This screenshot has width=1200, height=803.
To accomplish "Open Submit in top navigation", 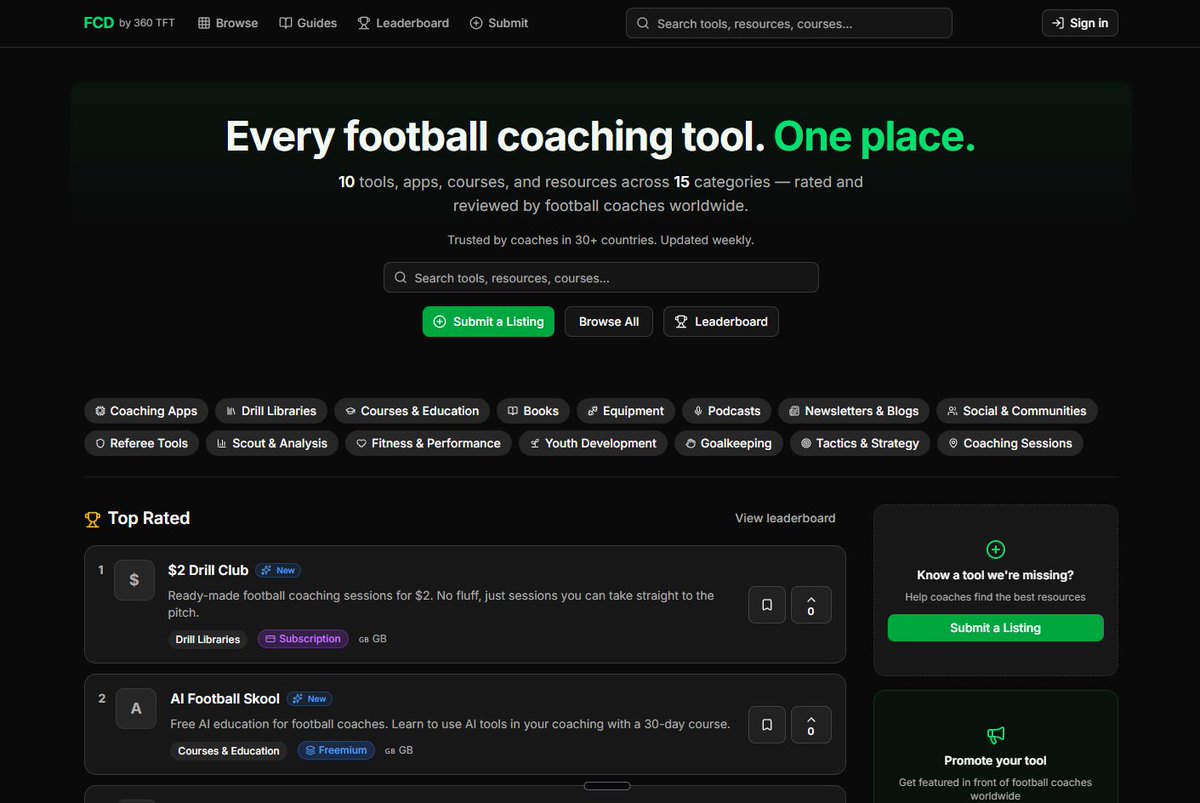I will point(499,23).
